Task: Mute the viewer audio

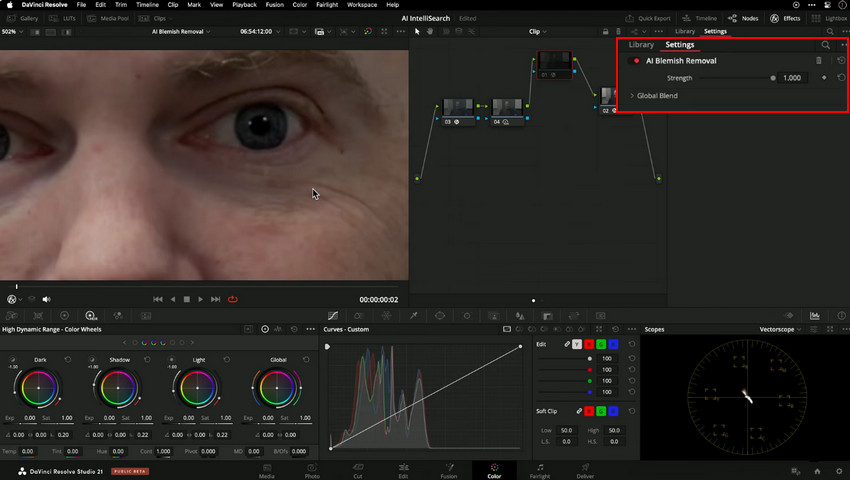Action: 47,299
